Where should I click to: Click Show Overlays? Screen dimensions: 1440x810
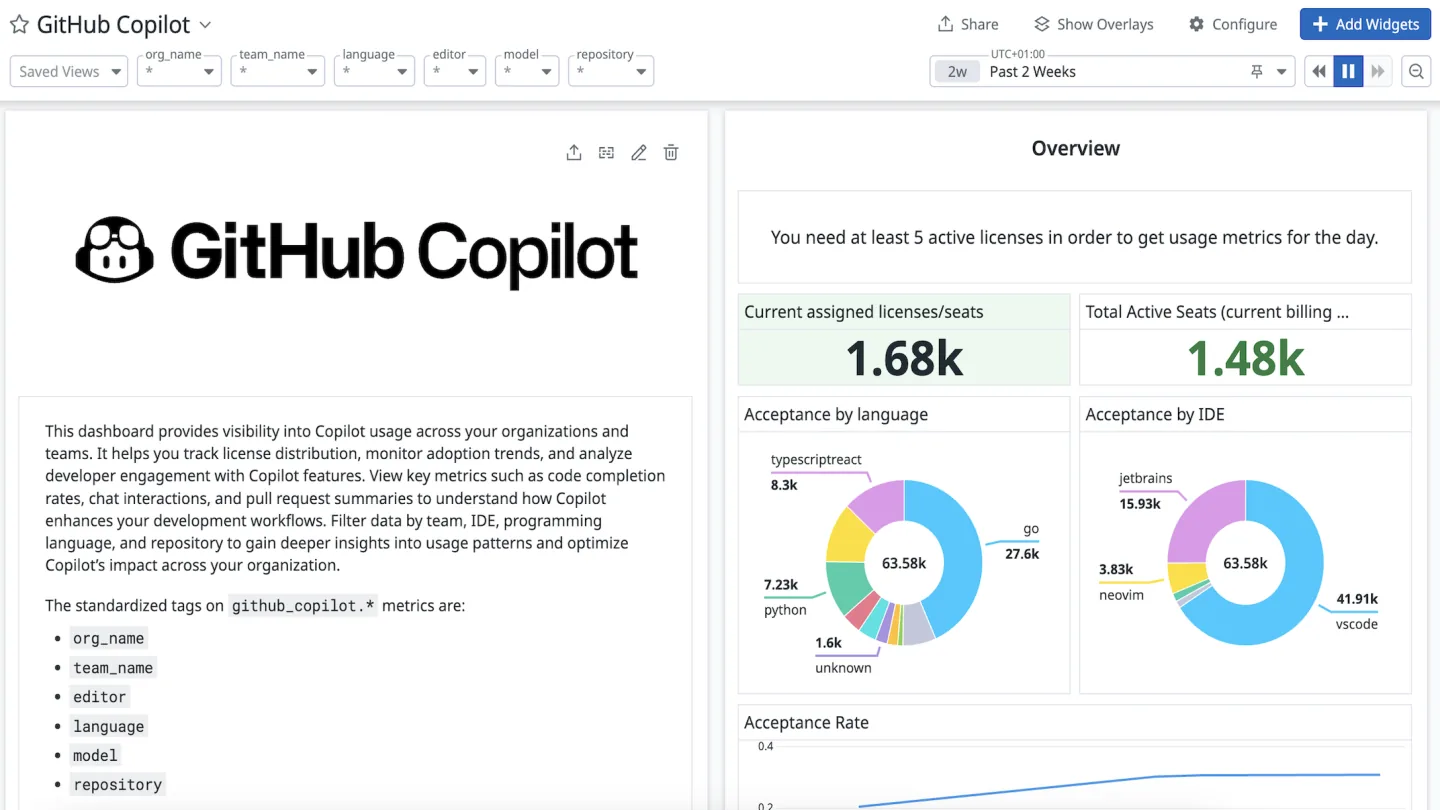point(1093,24)
